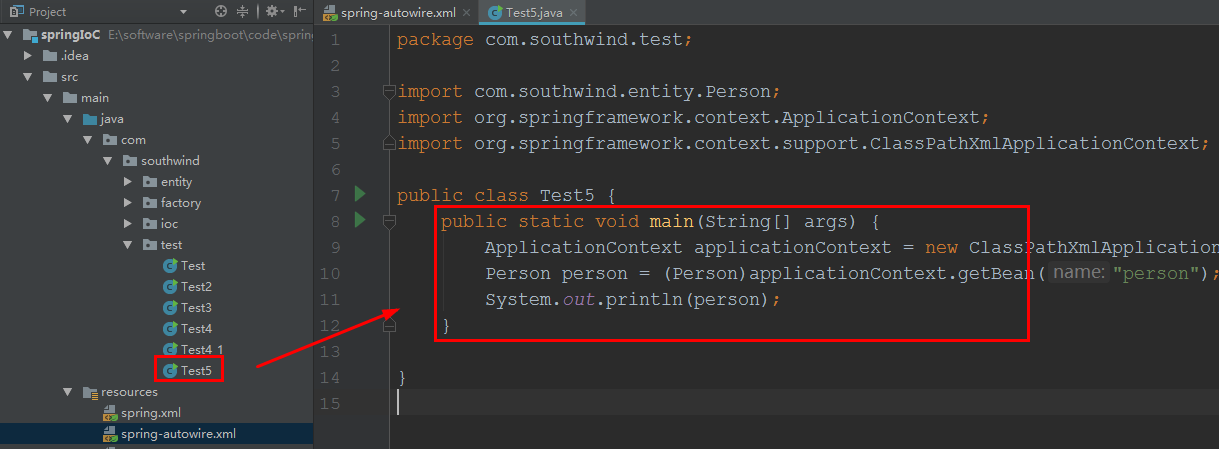Collapse the com package

point(87,139)
